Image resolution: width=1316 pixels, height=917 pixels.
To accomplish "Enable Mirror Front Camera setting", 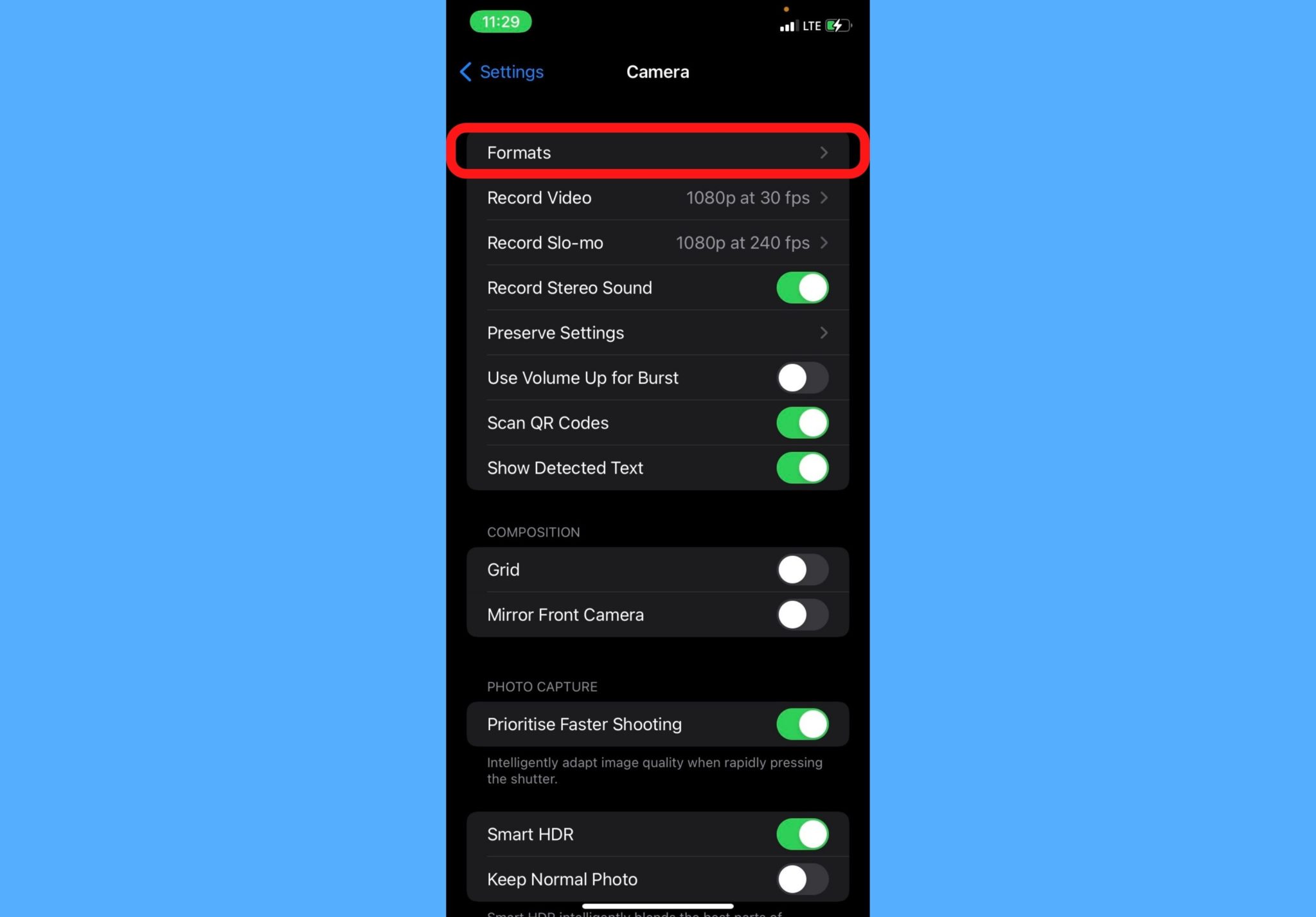I will [801, 614].
